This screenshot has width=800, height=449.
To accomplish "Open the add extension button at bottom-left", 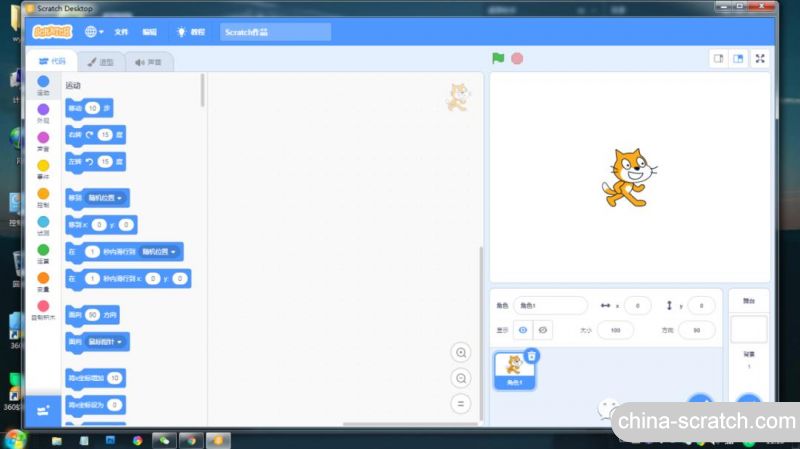I will [x=43, y=410].
